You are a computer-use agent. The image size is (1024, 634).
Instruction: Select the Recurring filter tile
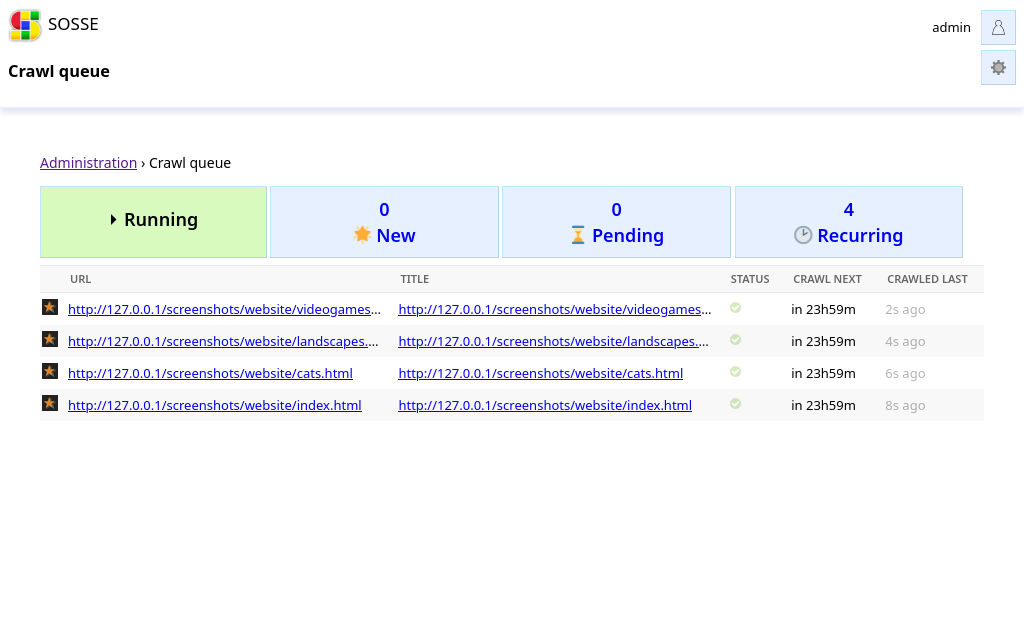(848, 222)
